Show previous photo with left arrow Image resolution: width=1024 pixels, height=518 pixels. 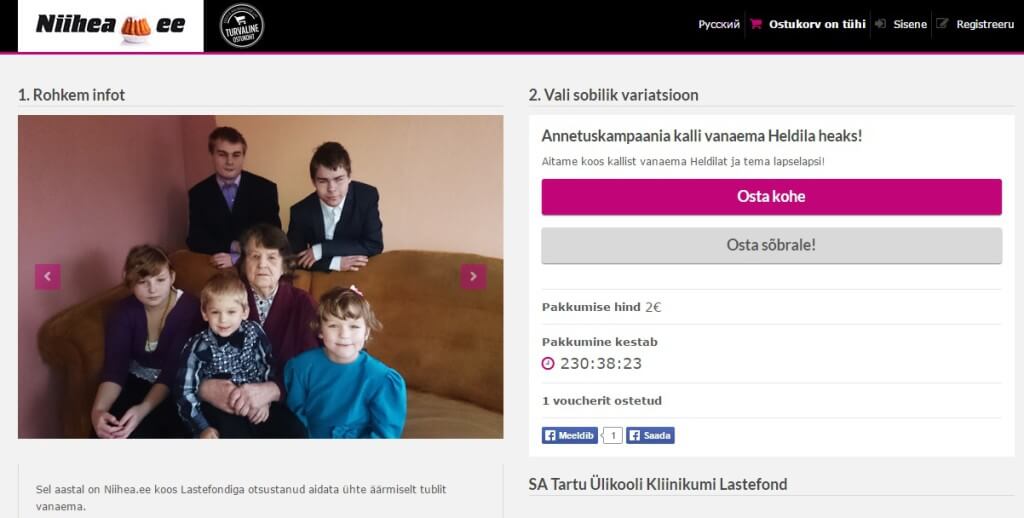pos(48,276)
